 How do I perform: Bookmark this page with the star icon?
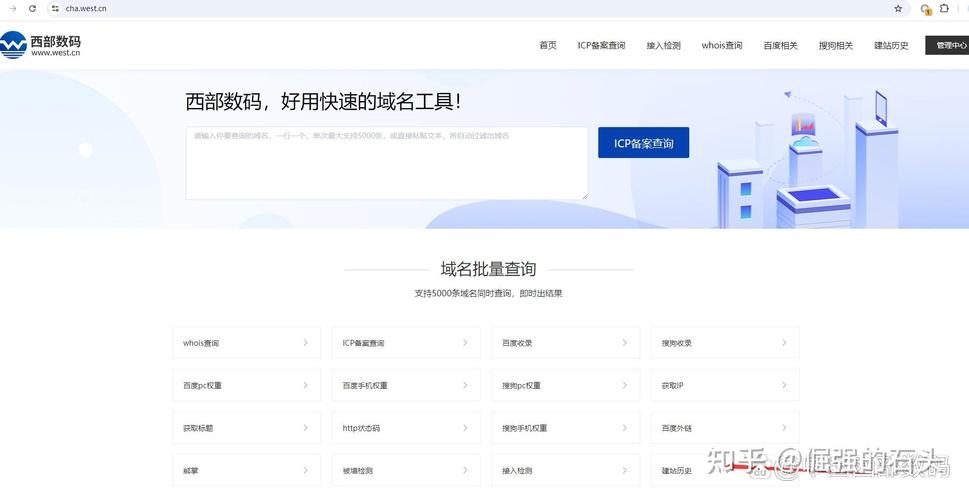pos(898,9)
